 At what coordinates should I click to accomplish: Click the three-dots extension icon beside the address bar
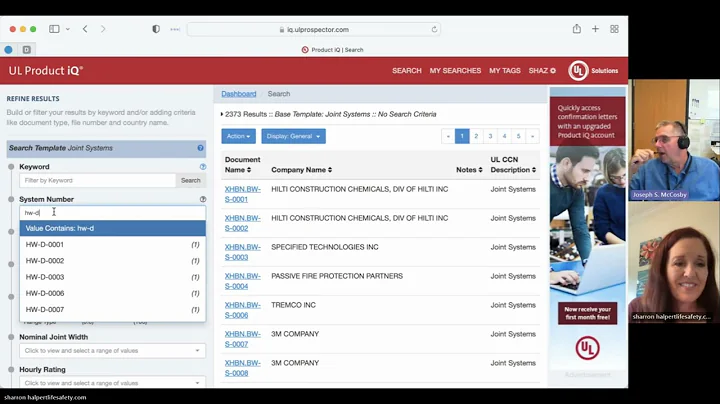[175, 29]
